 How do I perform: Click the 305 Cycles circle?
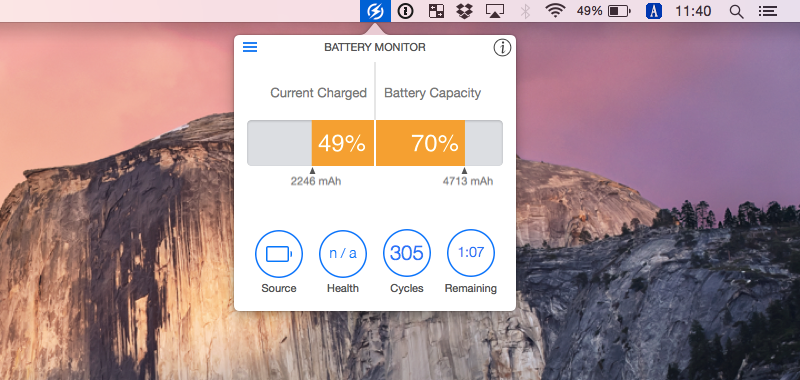[x=407, y=254]
